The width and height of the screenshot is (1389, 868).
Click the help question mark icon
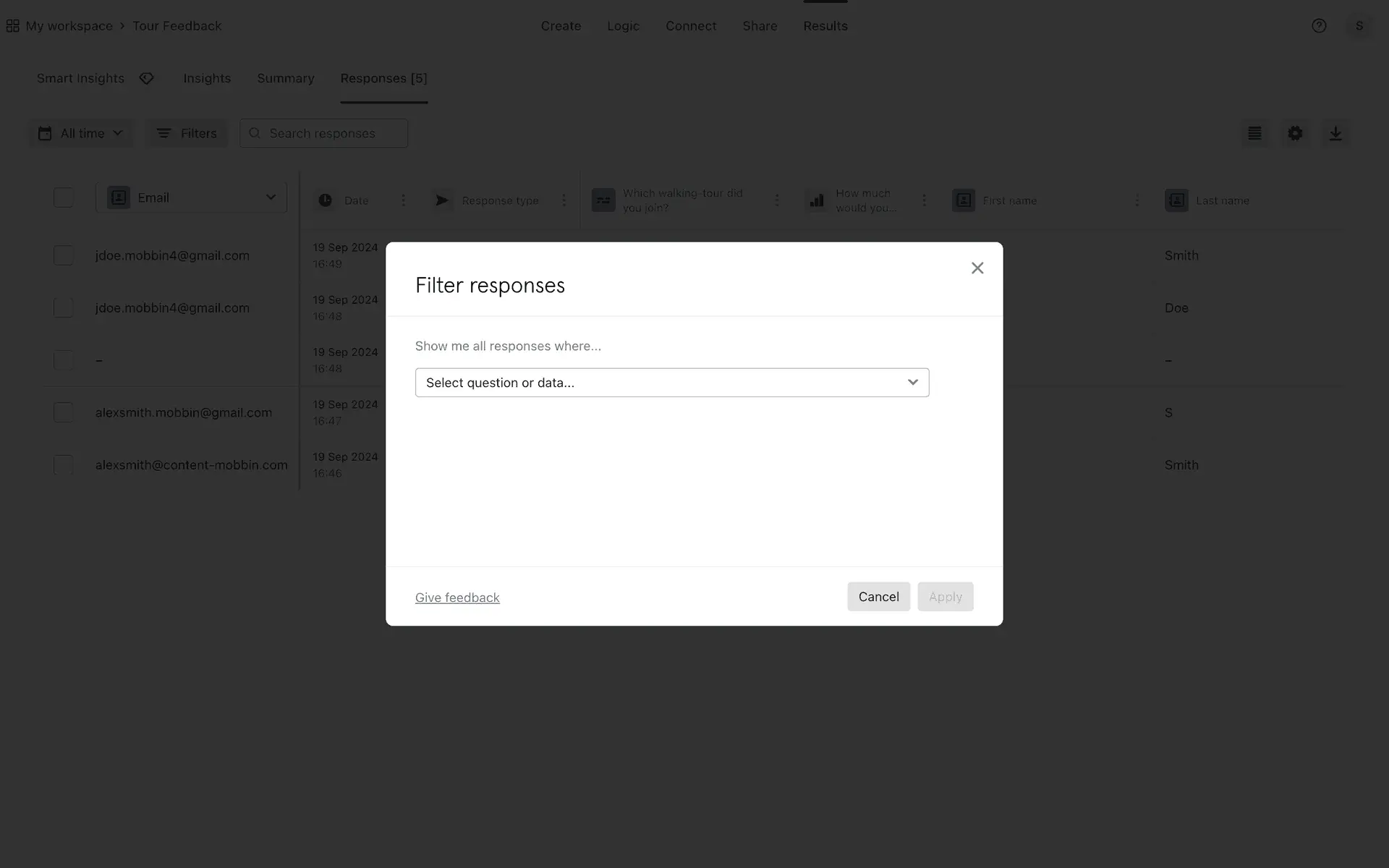point(1319,26)
